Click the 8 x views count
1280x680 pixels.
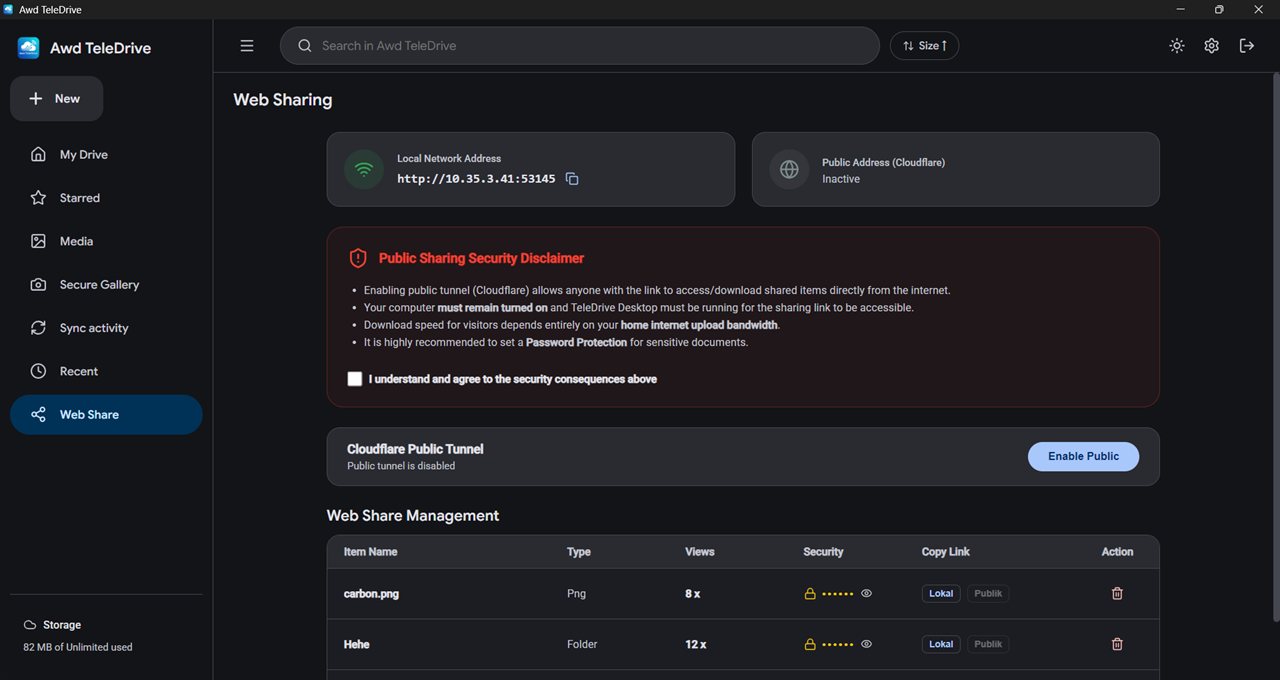click(692, 594)
